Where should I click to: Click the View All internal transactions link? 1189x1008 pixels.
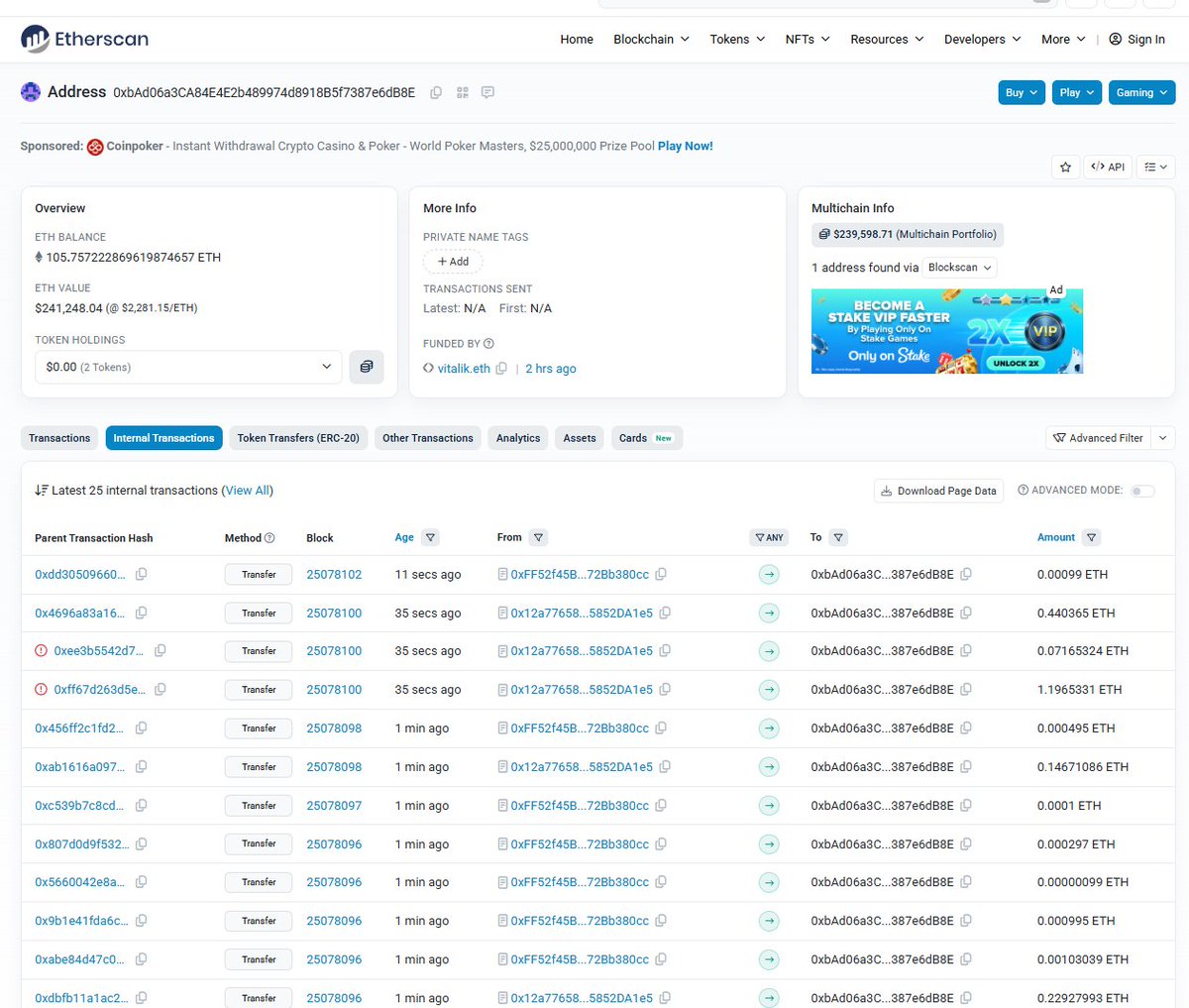pos(248,491)
